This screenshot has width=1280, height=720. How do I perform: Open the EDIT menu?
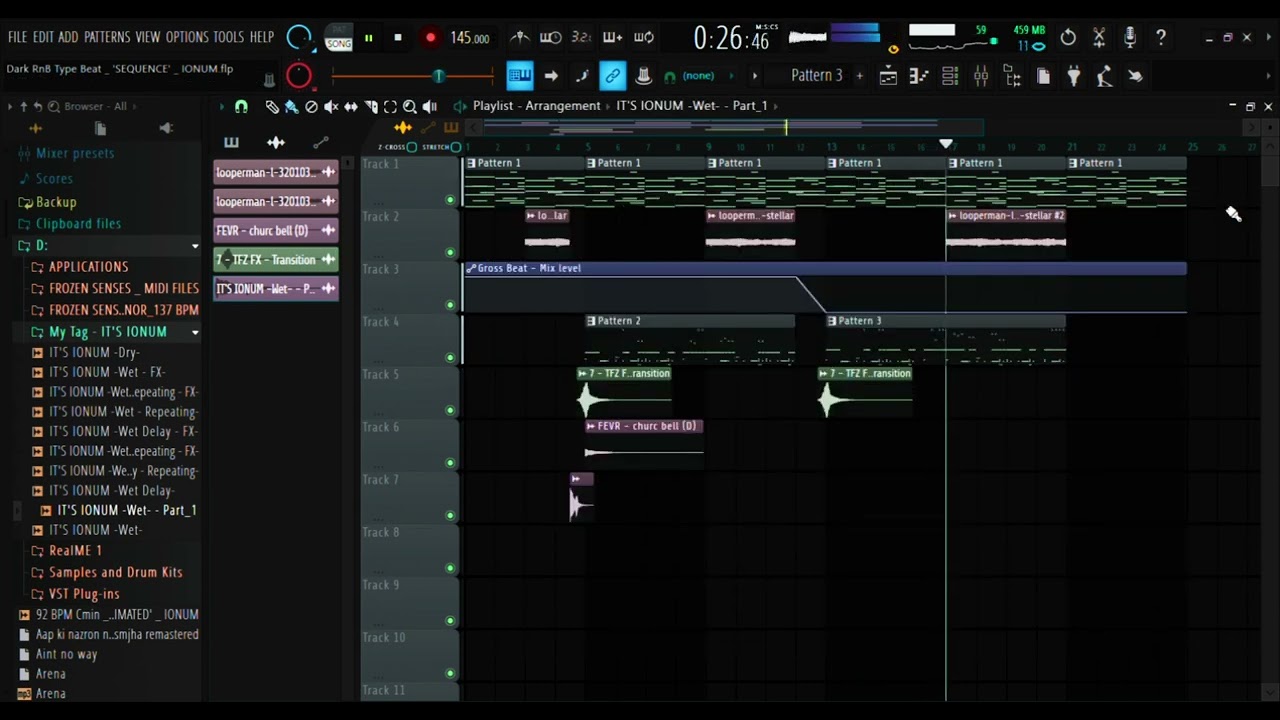[43, 37]
